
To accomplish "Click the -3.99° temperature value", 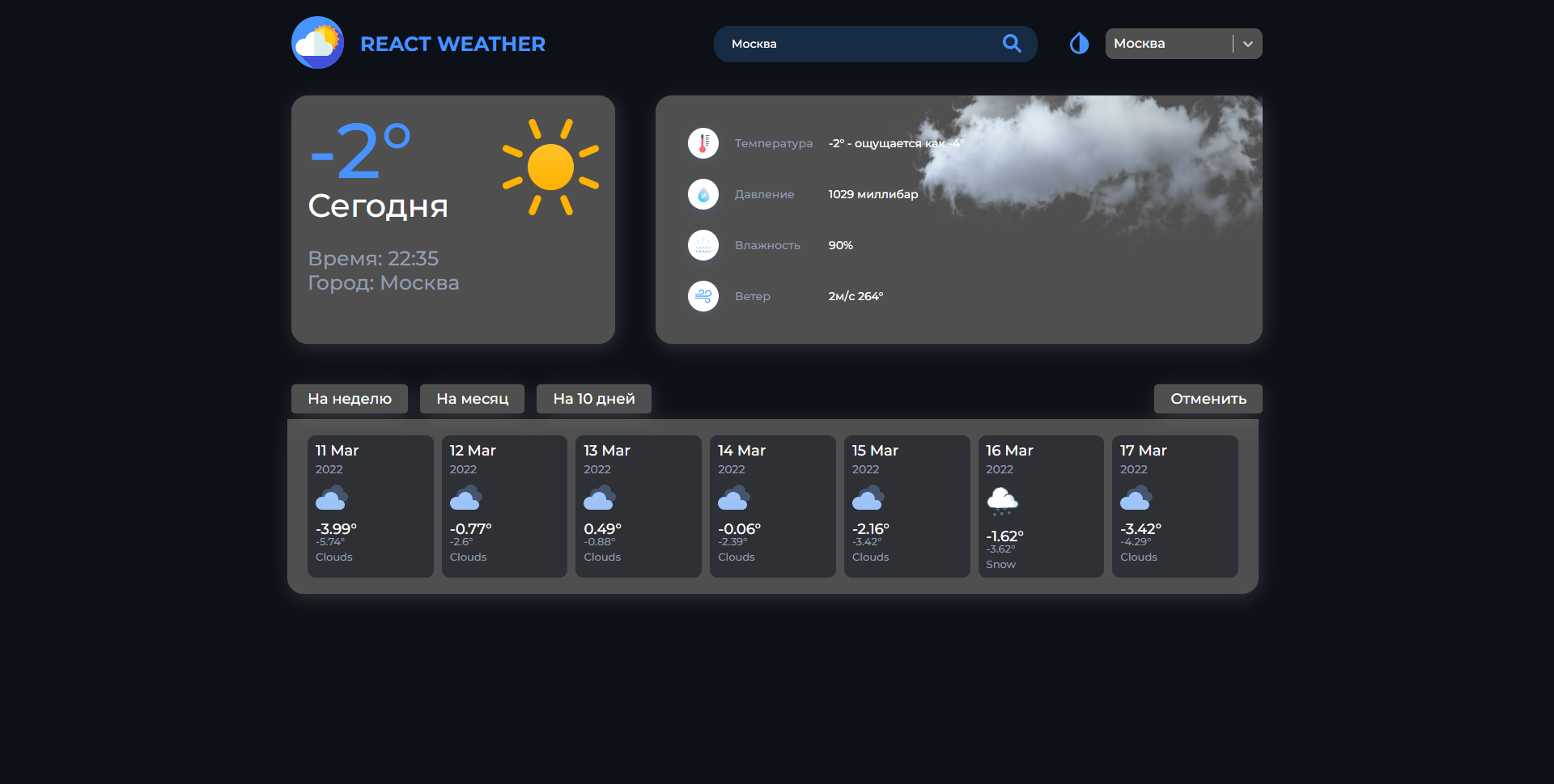I will click(x=336, y=528).
